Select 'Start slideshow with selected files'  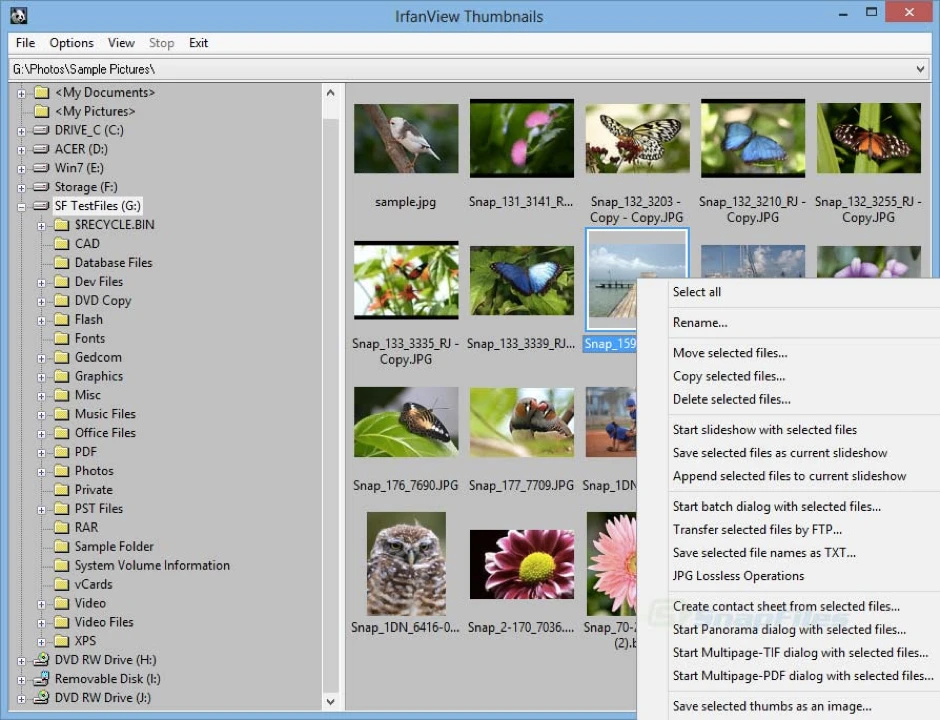(x=764, y=430)
